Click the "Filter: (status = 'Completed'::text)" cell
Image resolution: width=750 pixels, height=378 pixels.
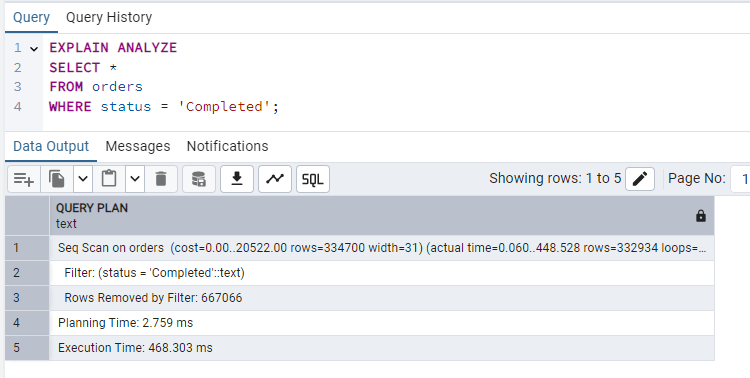pos(382,273)
